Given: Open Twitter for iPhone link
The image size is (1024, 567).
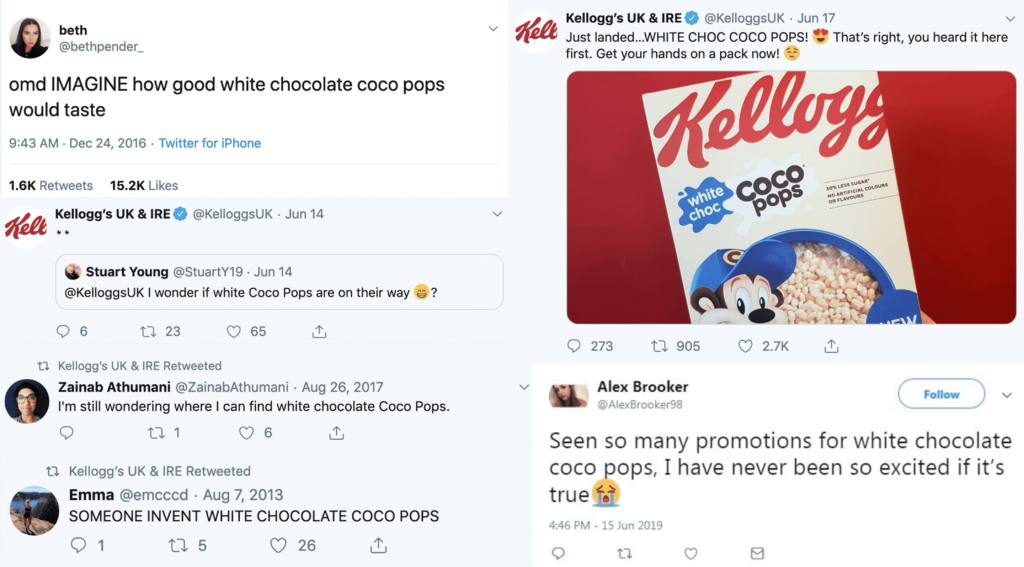Looking at the screenshot, I should tap(209, 143).
